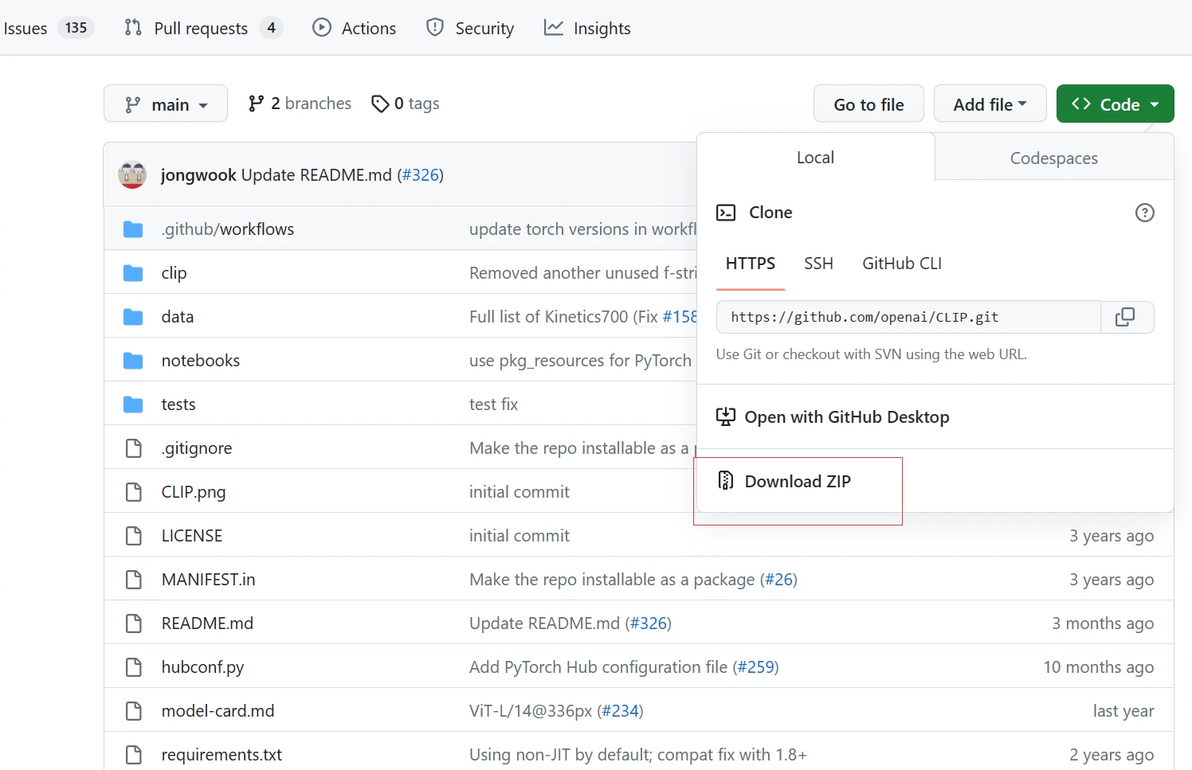Click the help question-mark icon beside Clone
The width and height of the screenshot is (1192, 770).
pyautogui.click(x=1145, y=212)
